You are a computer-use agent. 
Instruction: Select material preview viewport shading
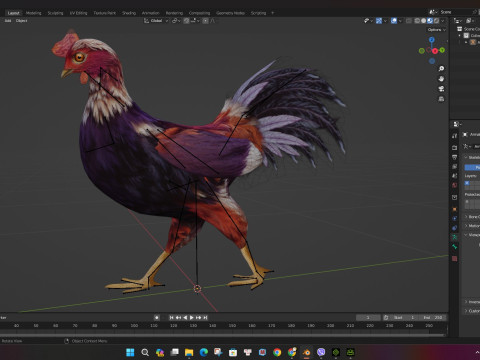tap(430, 21)
